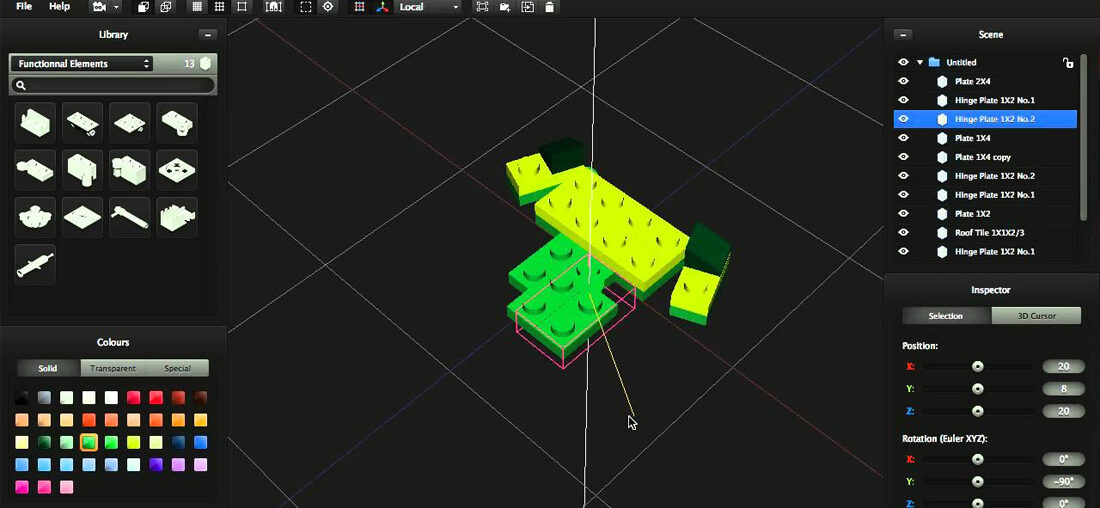The image size is (1100, 508).
Task: Switch to the Solid colours tab
Action: (x=48, y=368)
